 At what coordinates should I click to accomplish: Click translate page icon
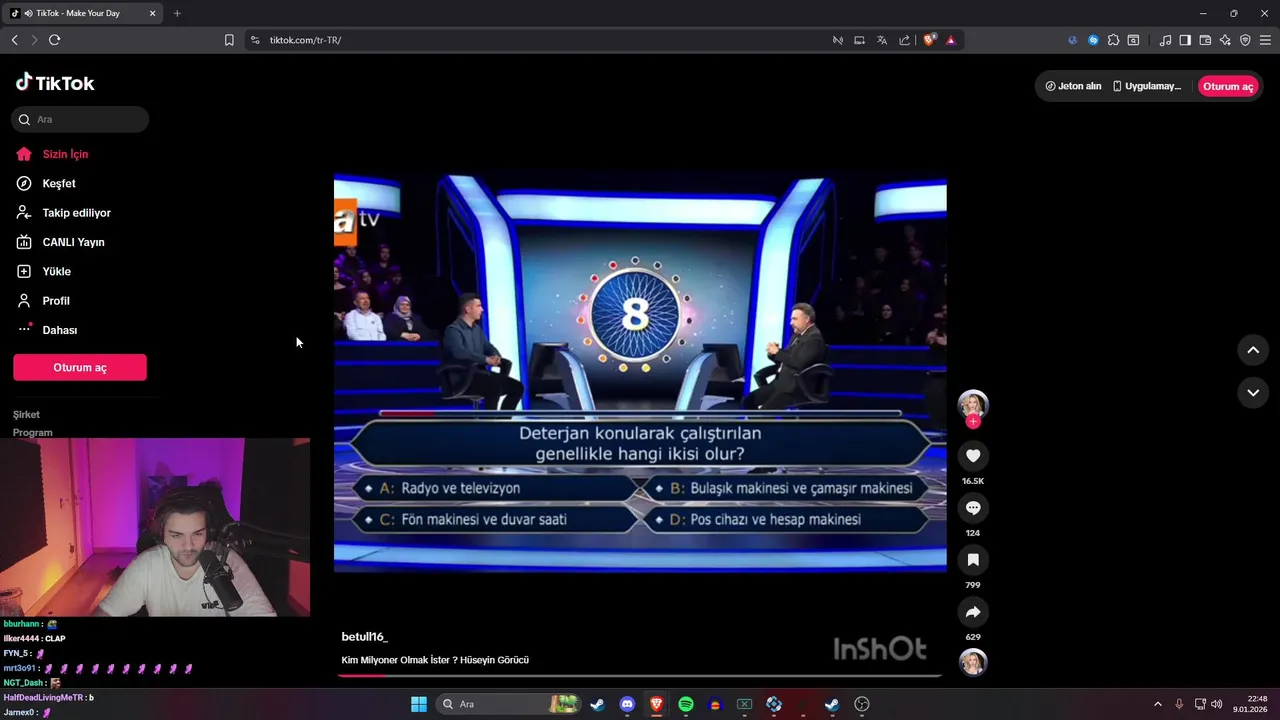(882, 40)
